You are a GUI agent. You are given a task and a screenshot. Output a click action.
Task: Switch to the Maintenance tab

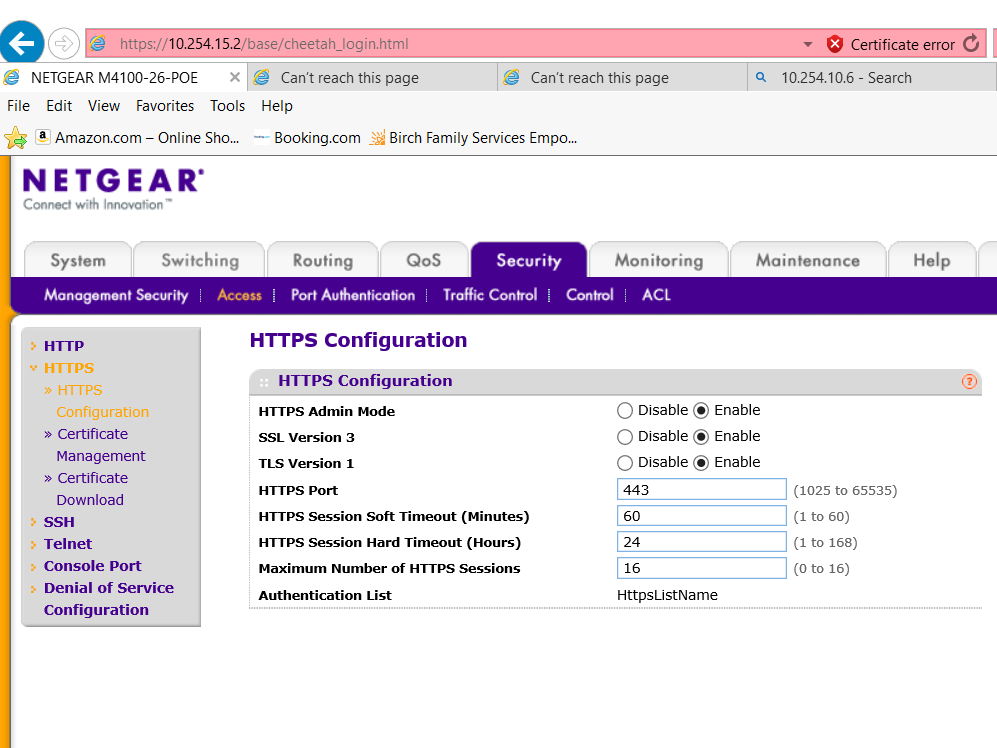point(808,260)
